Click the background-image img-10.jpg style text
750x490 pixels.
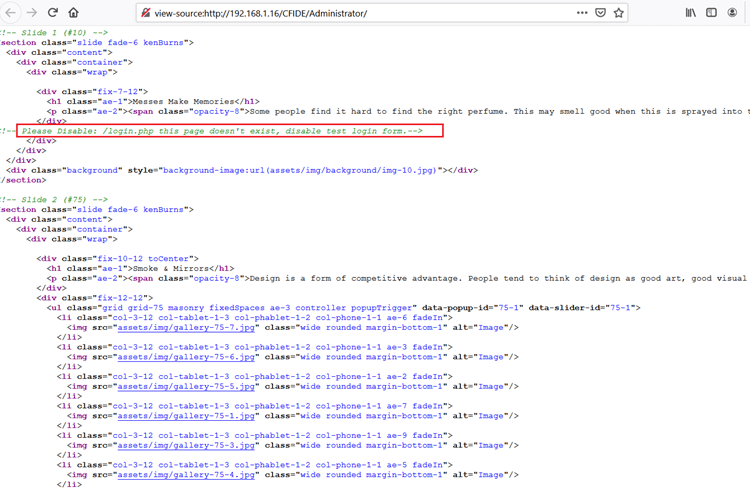(300, 170)
